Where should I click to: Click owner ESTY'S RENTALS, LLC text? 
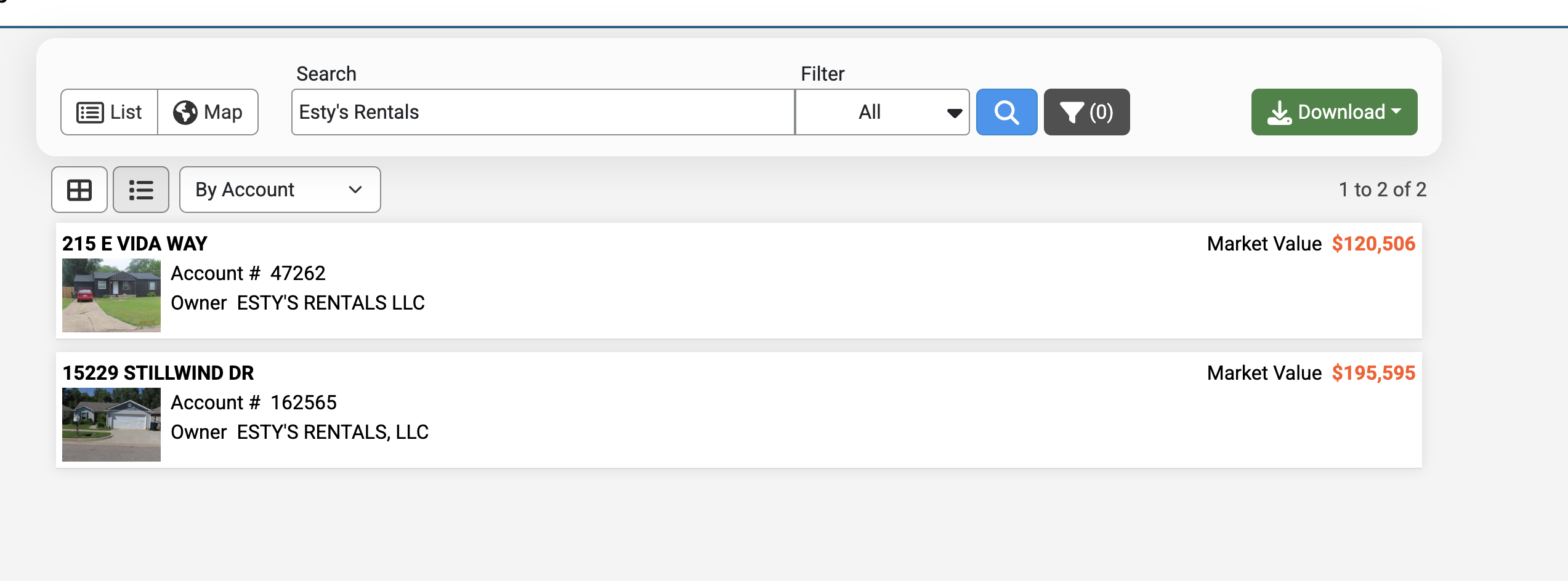(x=333, y=432)
